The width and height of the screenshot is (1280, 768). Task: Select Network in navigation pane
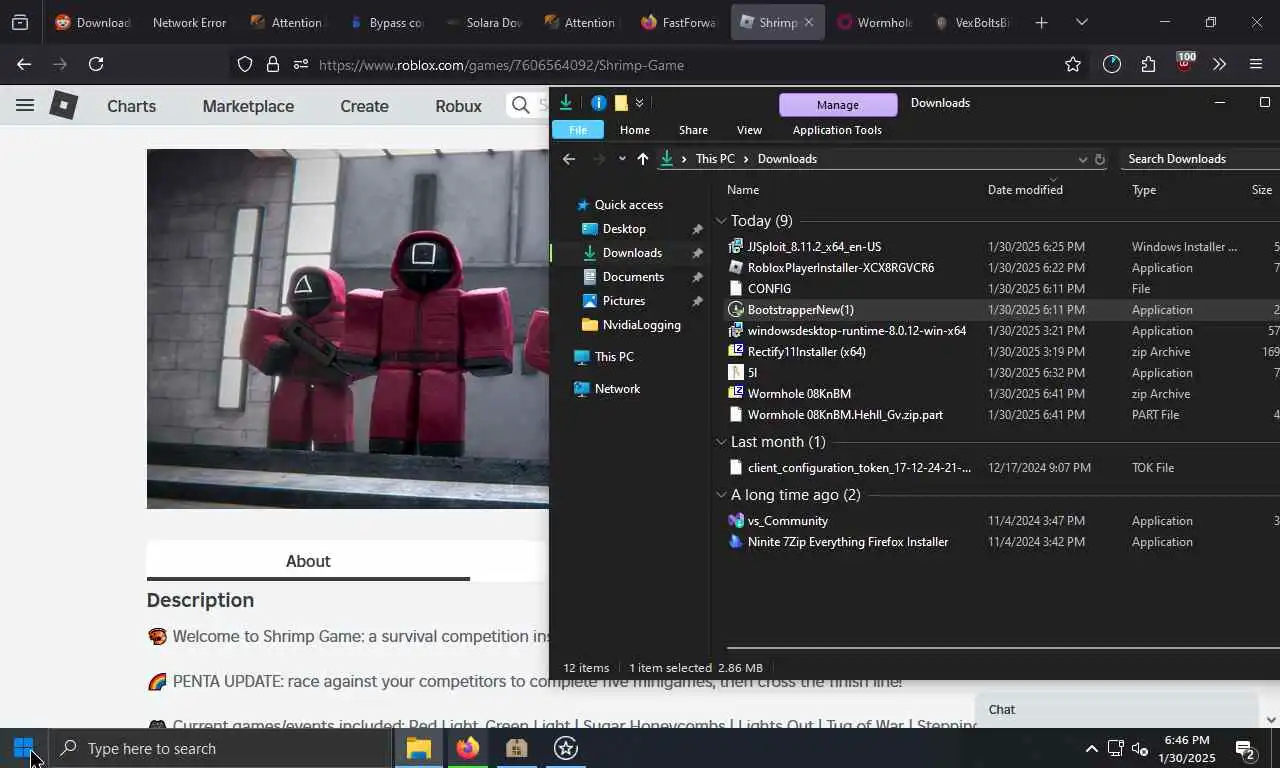(x=617, y=389)
